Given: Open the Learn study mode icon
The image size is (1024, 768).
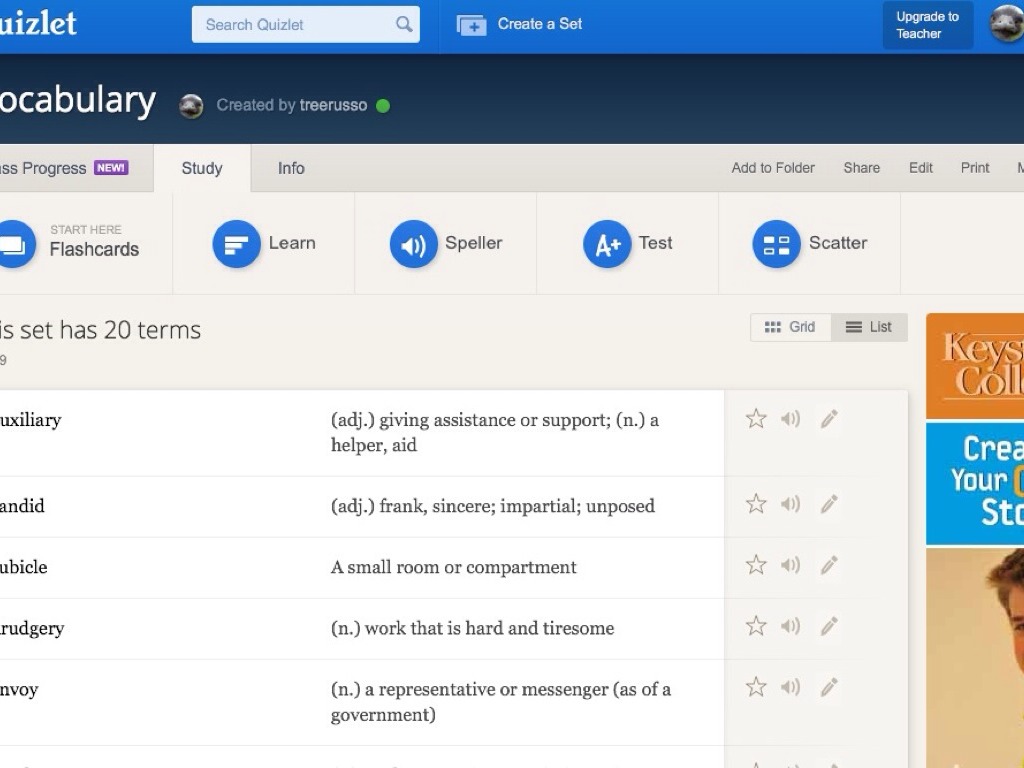Looking at the screenshot, I should (x=237, y=244).
